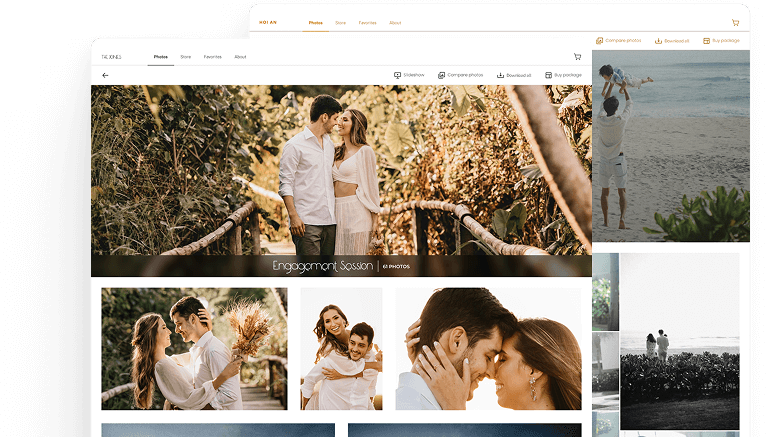Click Buy package label in HOI AN window
766x437 pixels.
pyautogui.click(x=726, y=41)
